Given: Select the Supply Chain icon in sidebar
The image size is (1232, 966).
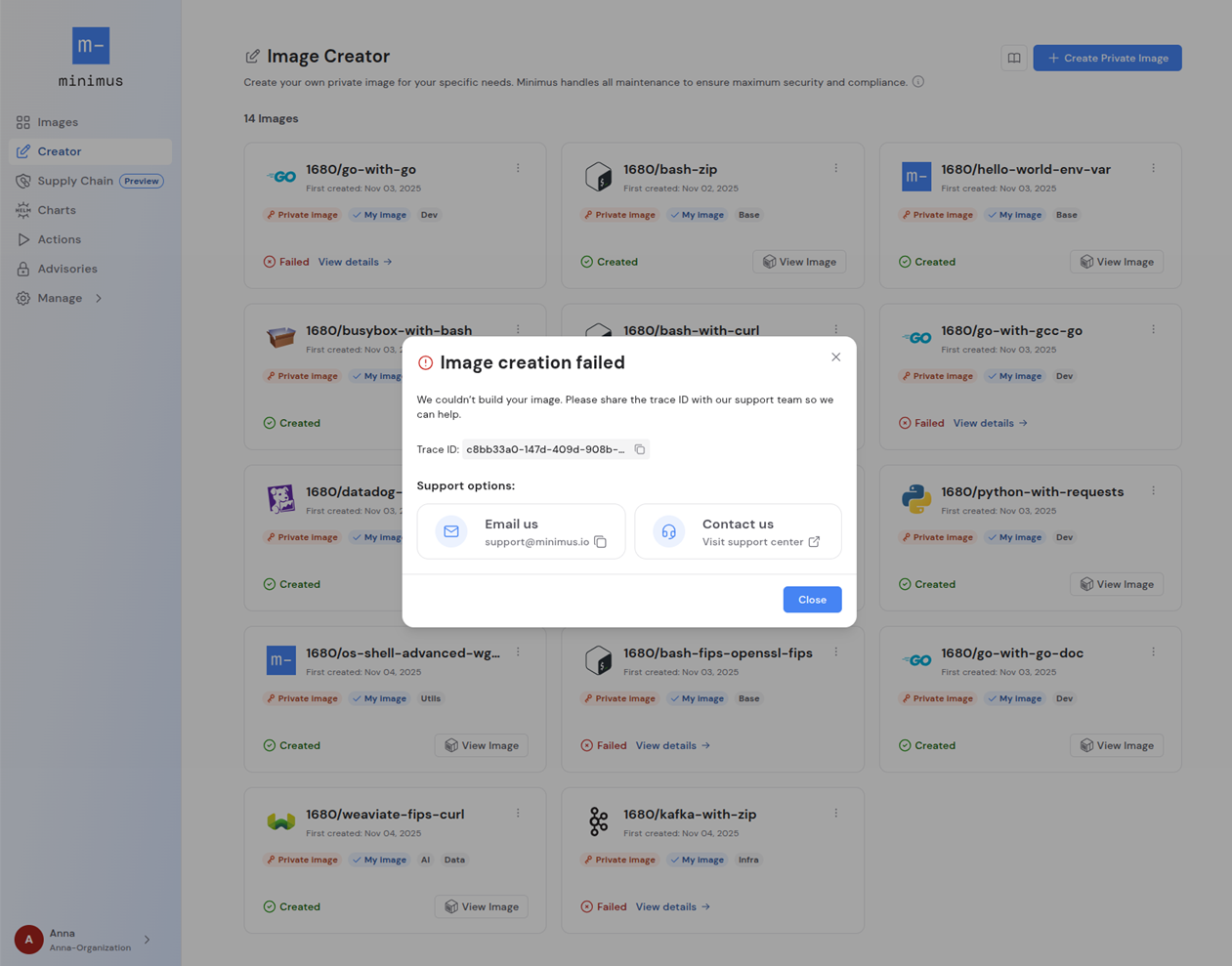Looking at the screenshot, I should point(21,181).
